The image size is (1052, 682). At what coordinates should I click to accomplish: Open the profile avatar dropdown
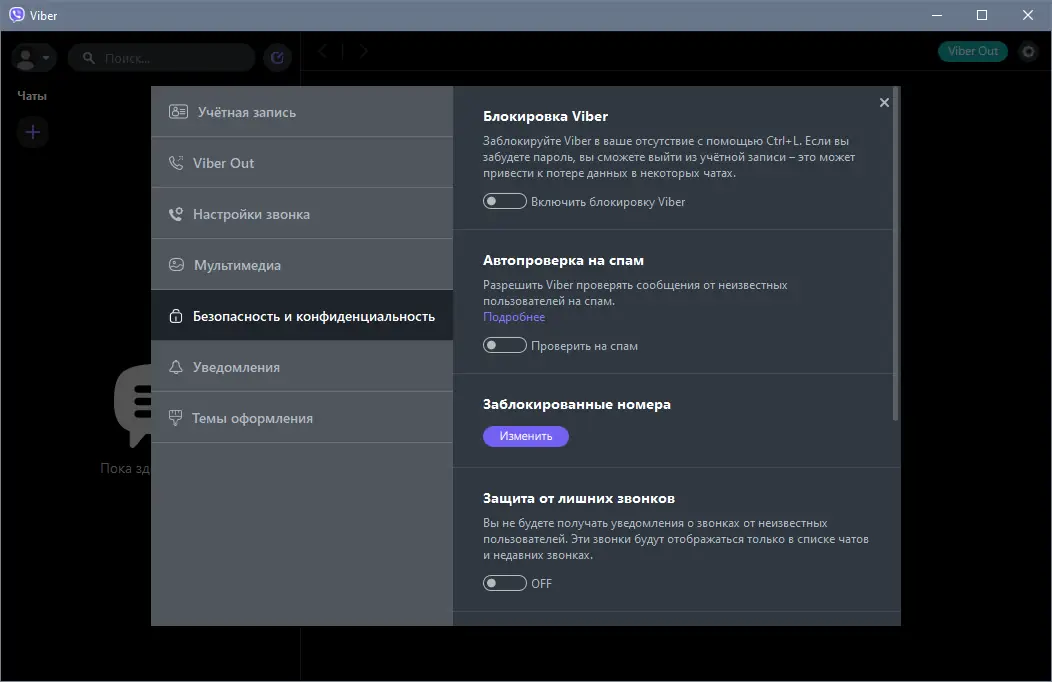tap(34, 58)
